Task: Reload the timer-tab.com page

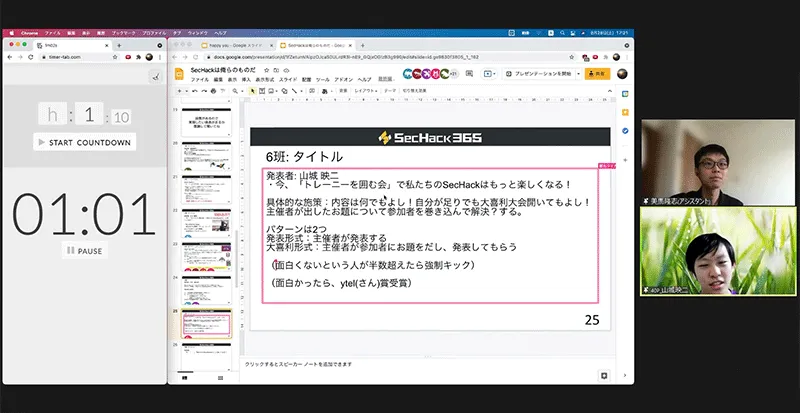Action: [31, 57]
